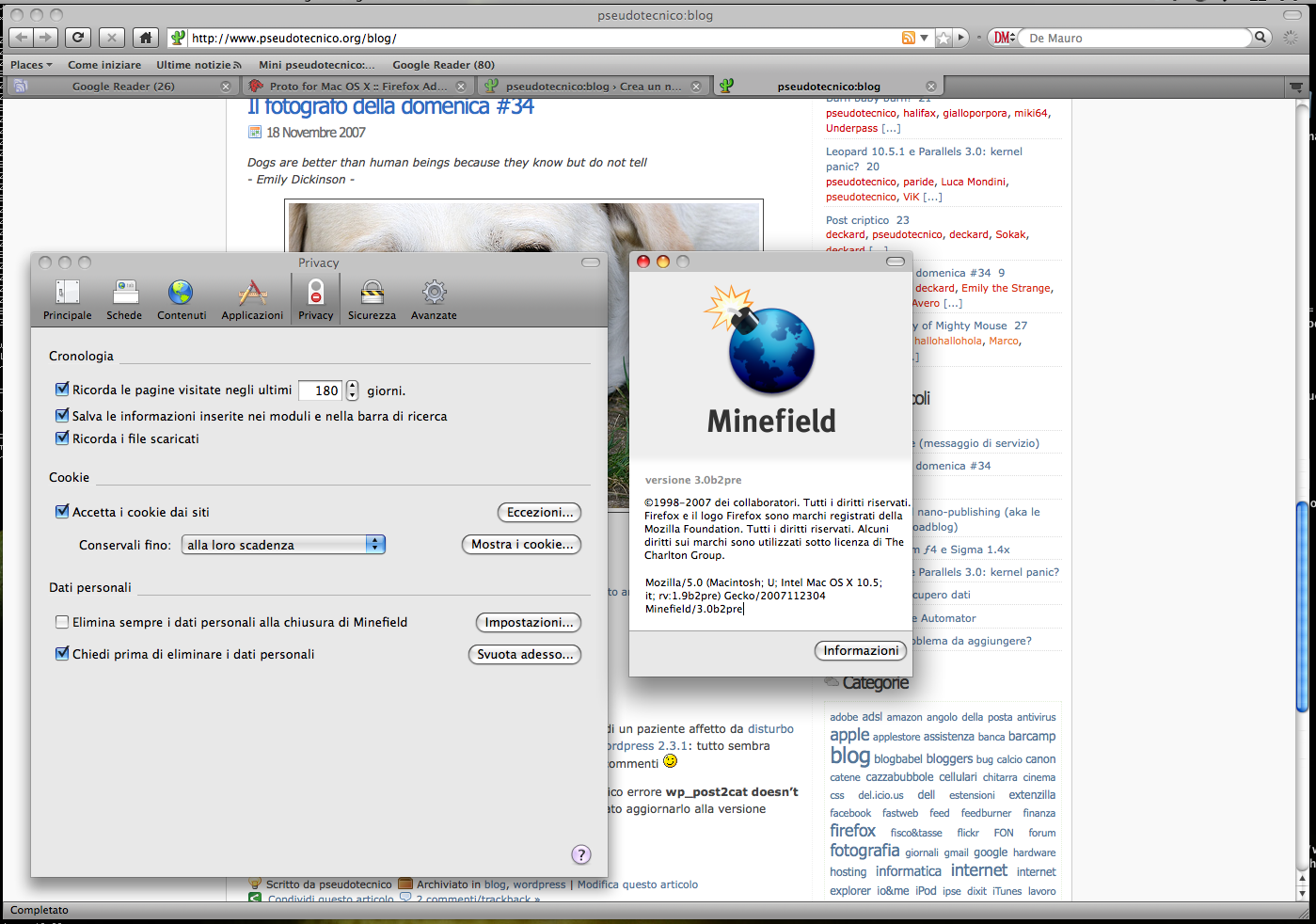
Task: Open the Avanzate preferences pane
Action: (x=434, y=300)
